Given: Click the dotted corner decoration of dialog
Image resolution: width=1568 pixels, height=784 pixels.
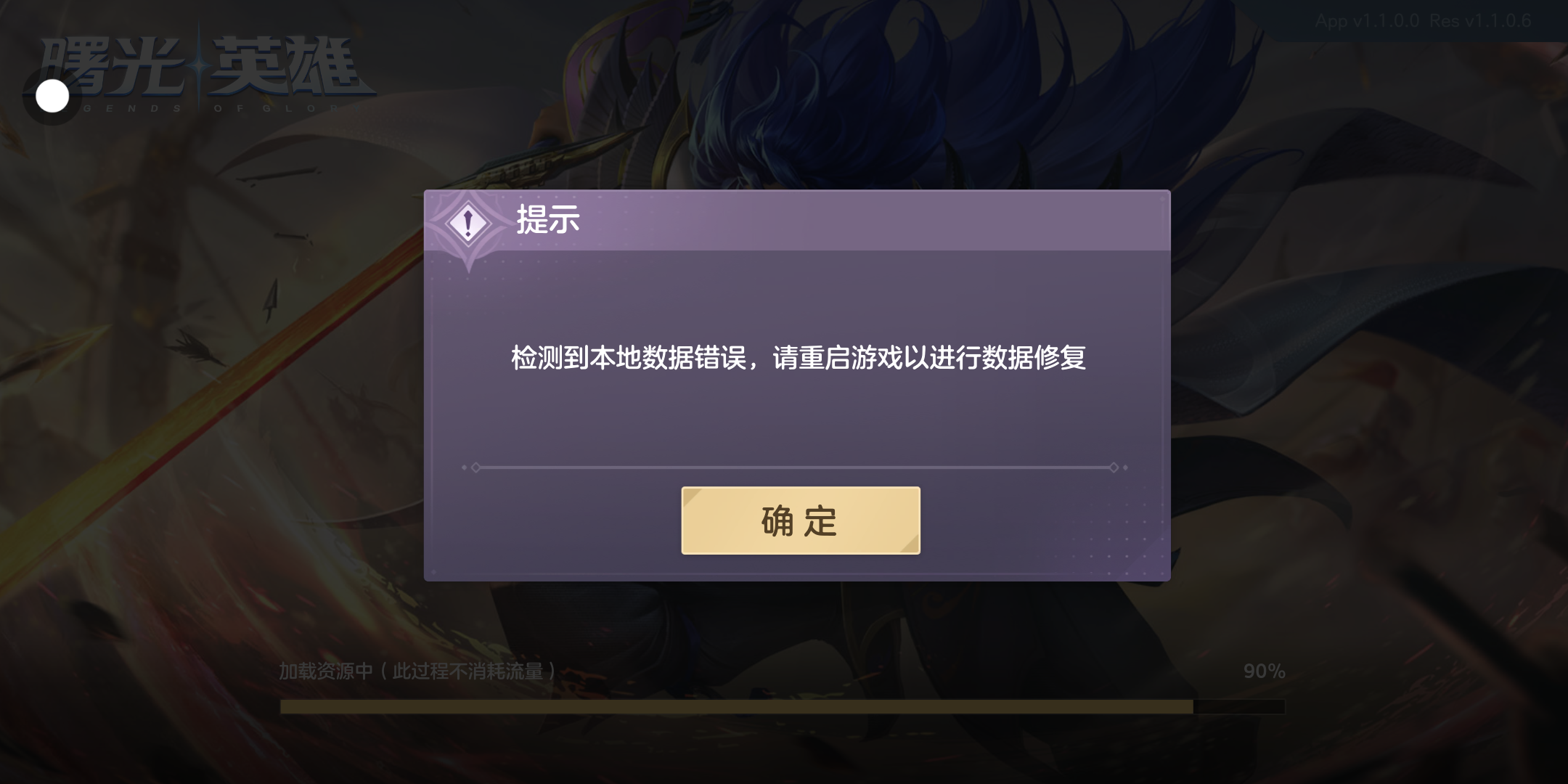Looking at the screenshot, I should pyautogui.click(x=1132, y=544).
